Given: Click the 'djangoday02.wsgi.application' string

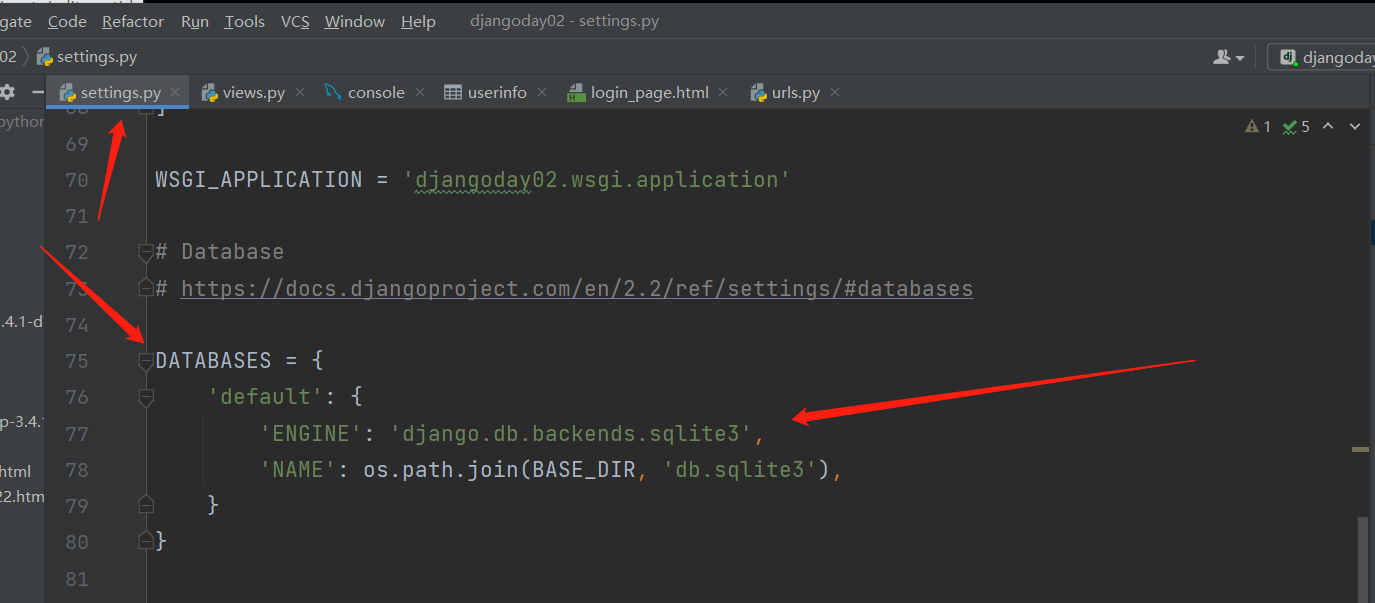Looking at the screenshot, I should click(x=597, y=180).
